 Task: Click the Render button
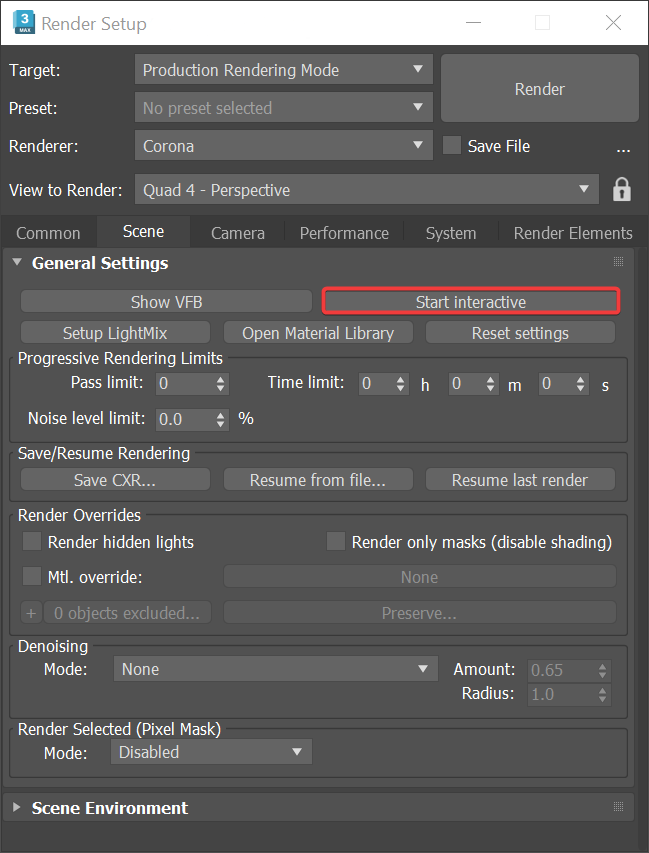(540, 88)
